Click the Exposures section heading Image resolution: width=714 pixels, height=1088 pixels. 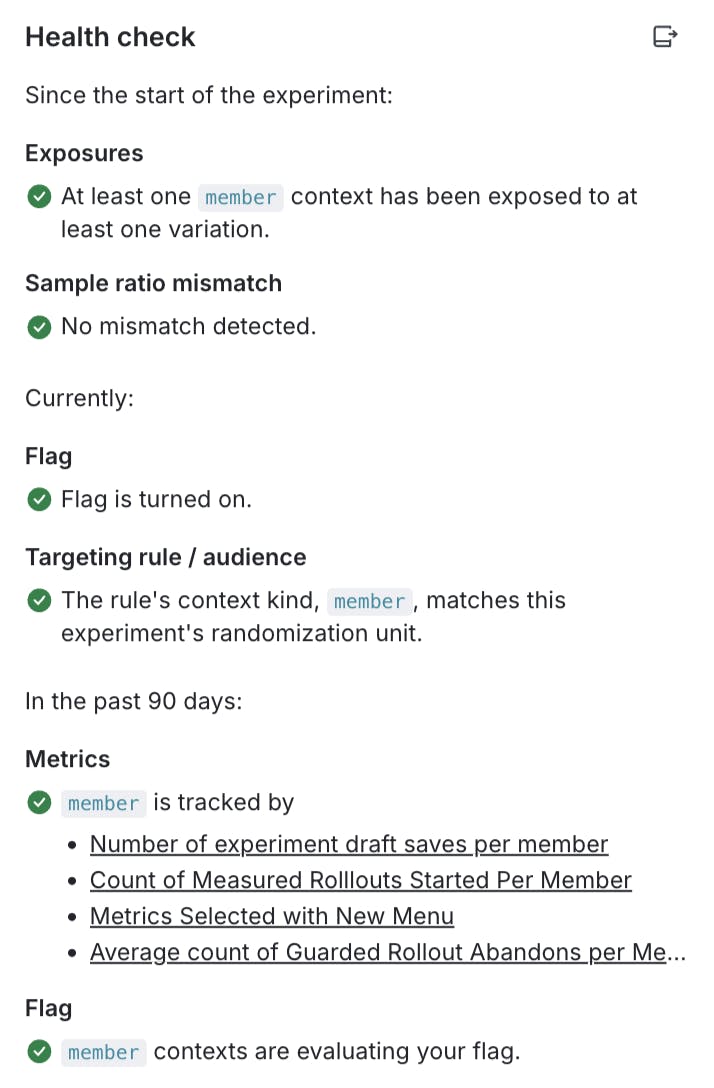click(84, 154)
